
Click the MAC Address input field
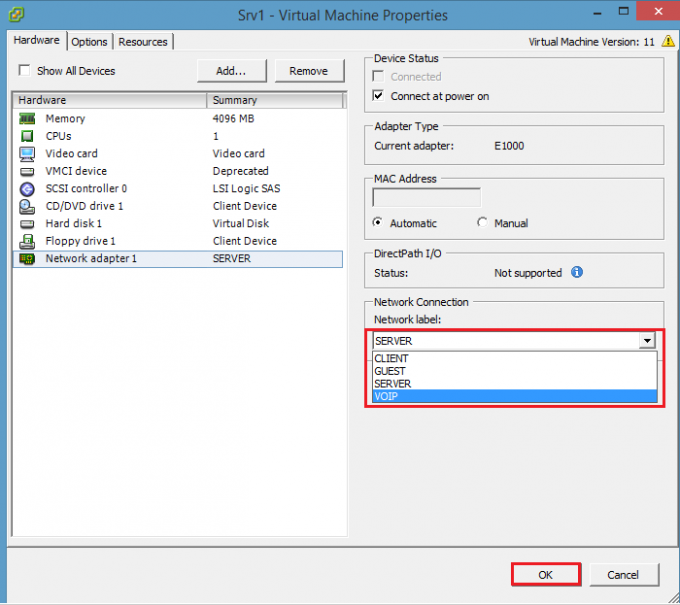(x=427, y=198)
